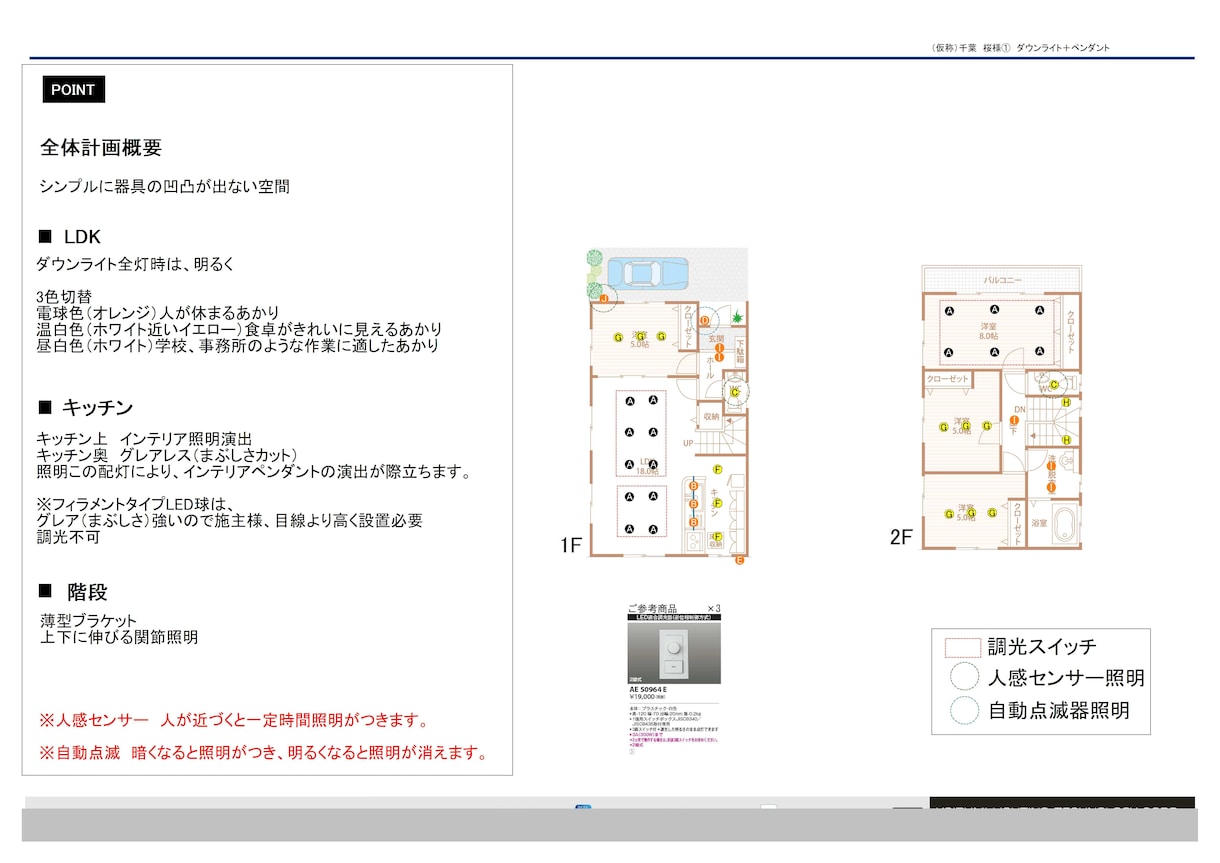
Task: Click the キッチン上 インテリア照明演出 line
Action: tap(144, 439)
